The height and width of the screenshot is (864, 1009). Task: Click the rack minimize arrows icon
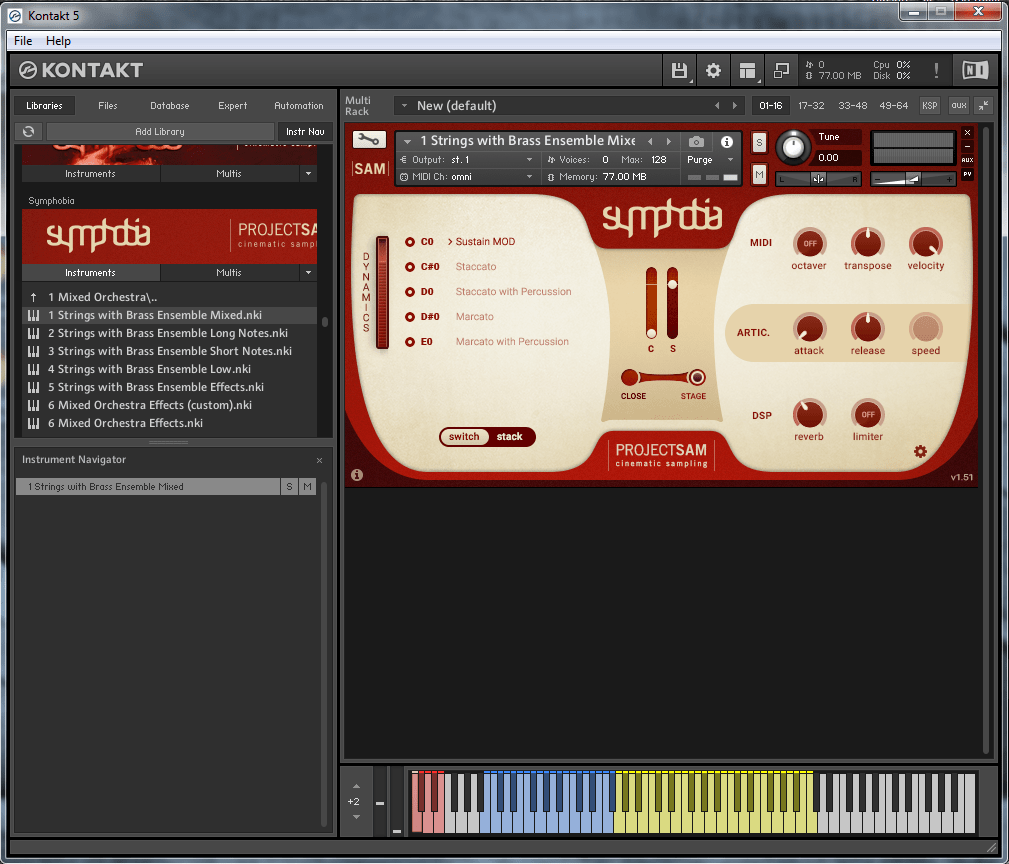coord(984,106)
